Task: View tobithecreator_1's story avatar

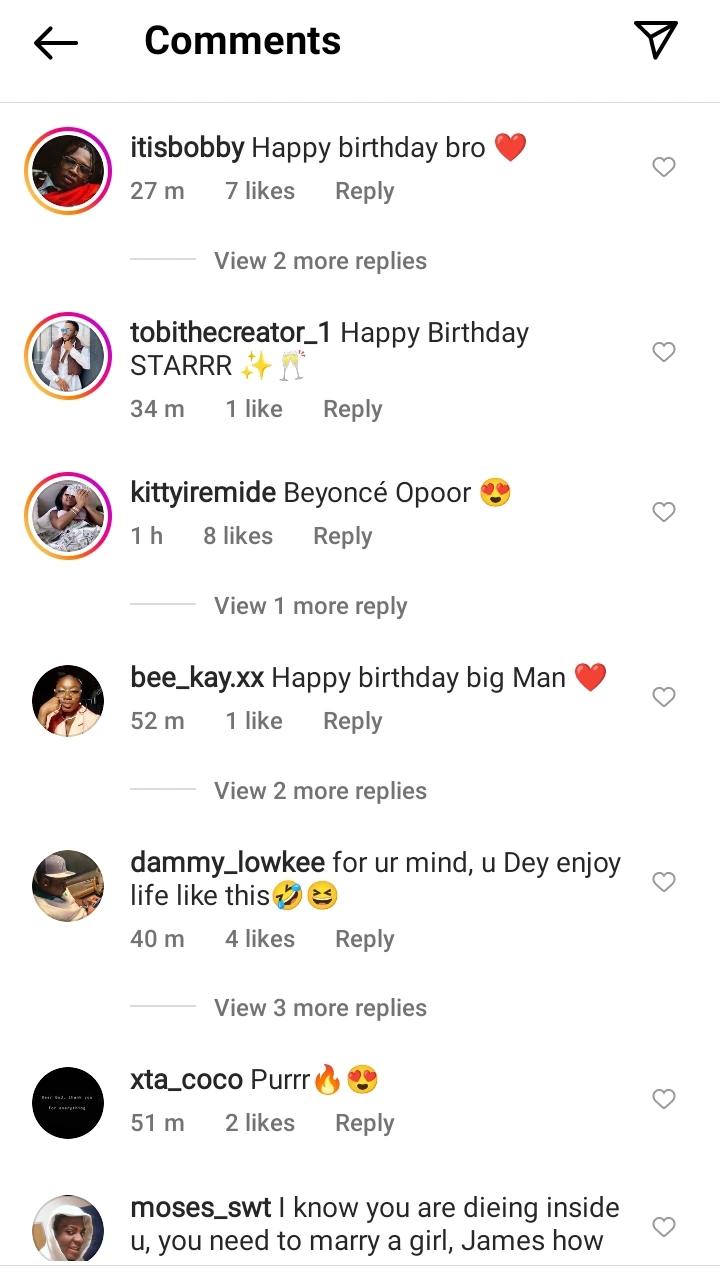Action: point(68,356)
